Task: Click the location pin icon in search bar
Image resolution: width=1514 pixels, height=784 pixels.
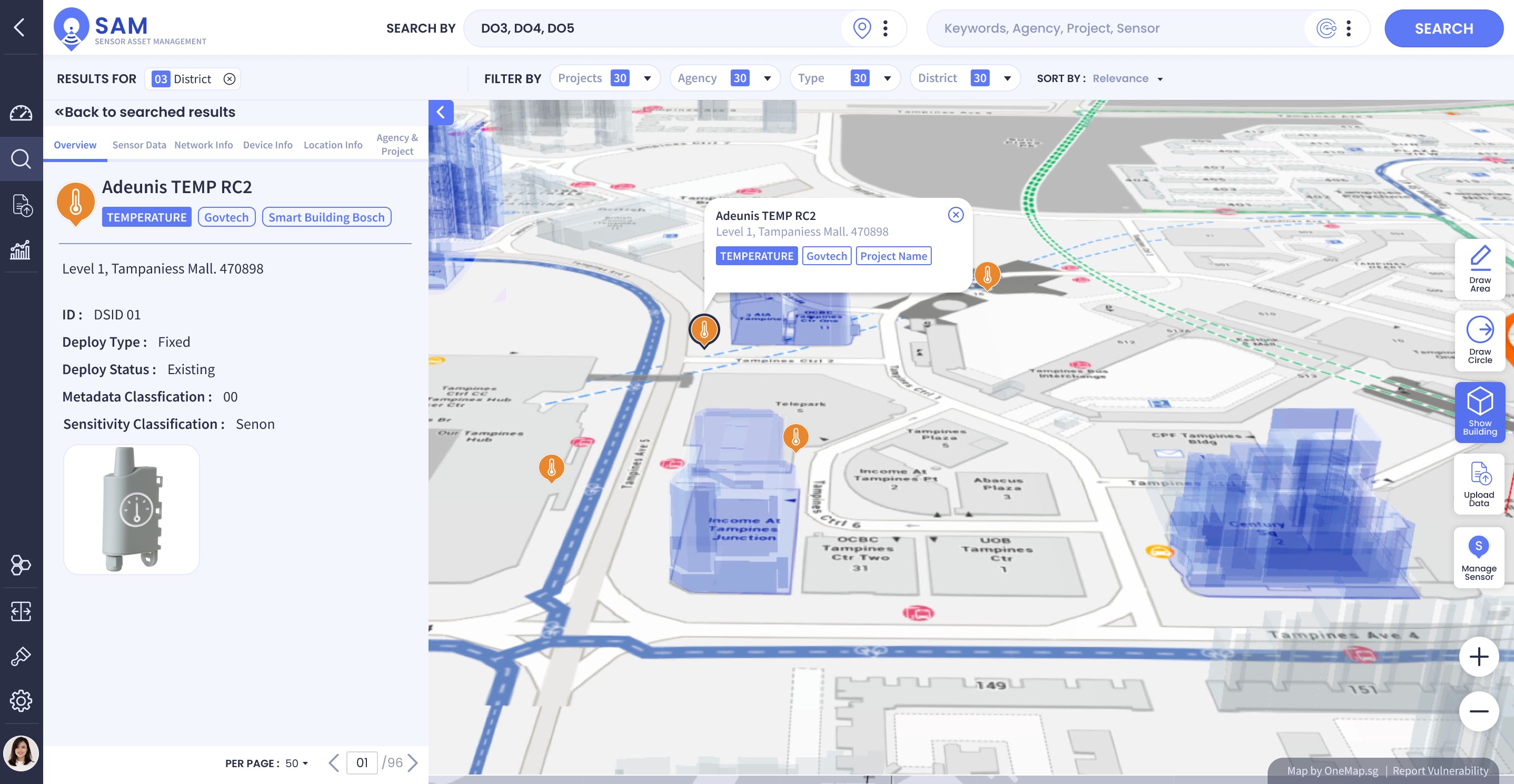Action: click(862, 28)
